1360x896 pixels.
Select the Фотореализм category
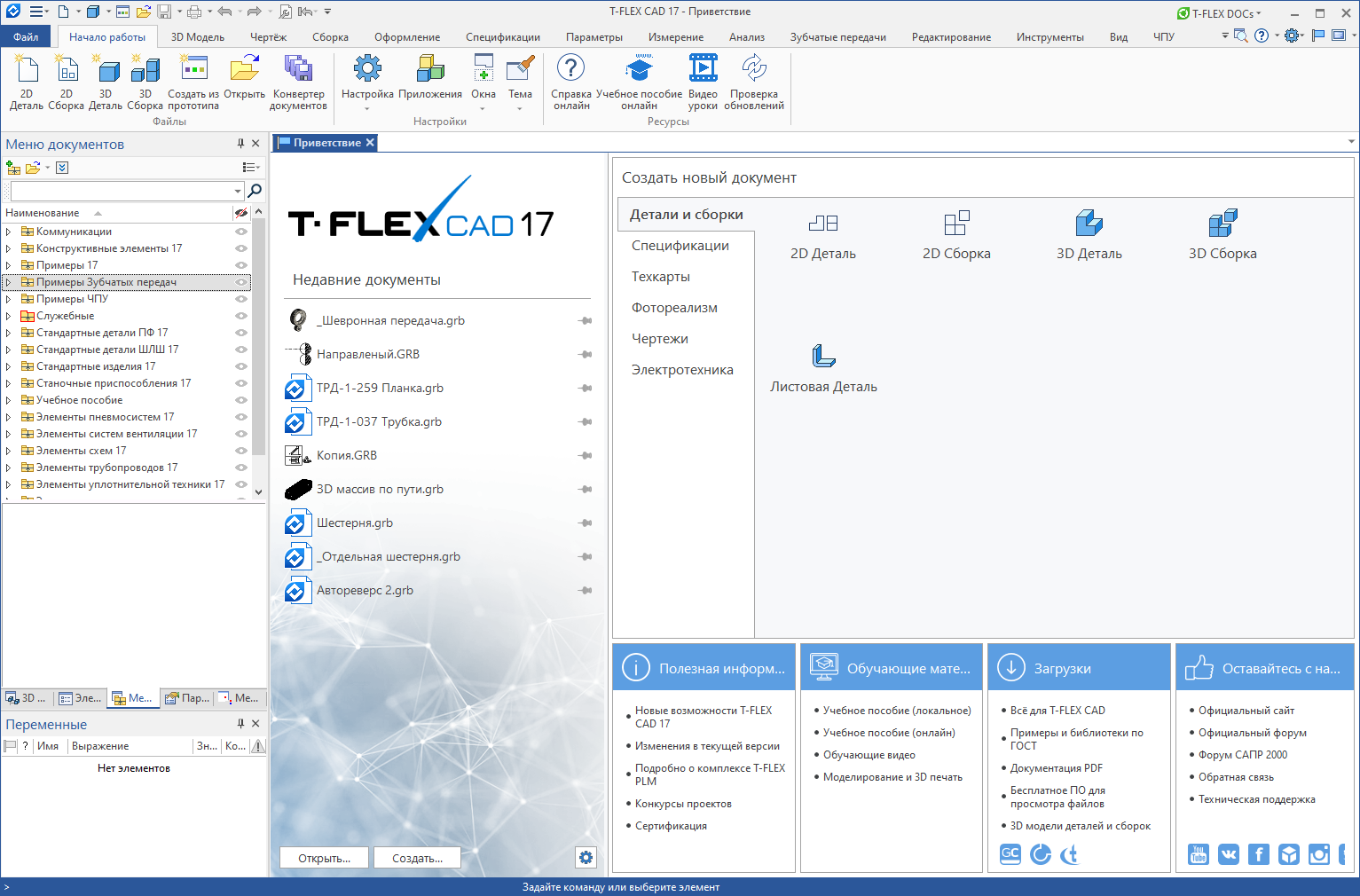pyautogui.click(x=674, y=308)
